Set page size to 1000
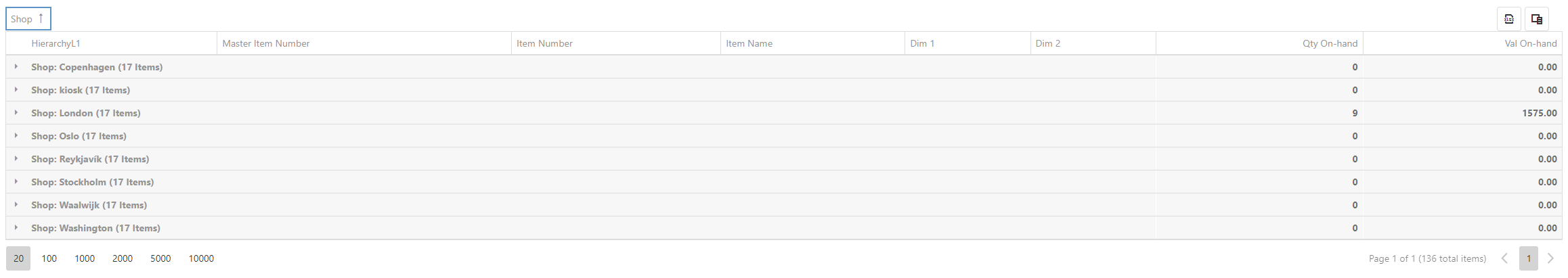Viewport: 1568px width, 278px height. (x=85, y=258)
